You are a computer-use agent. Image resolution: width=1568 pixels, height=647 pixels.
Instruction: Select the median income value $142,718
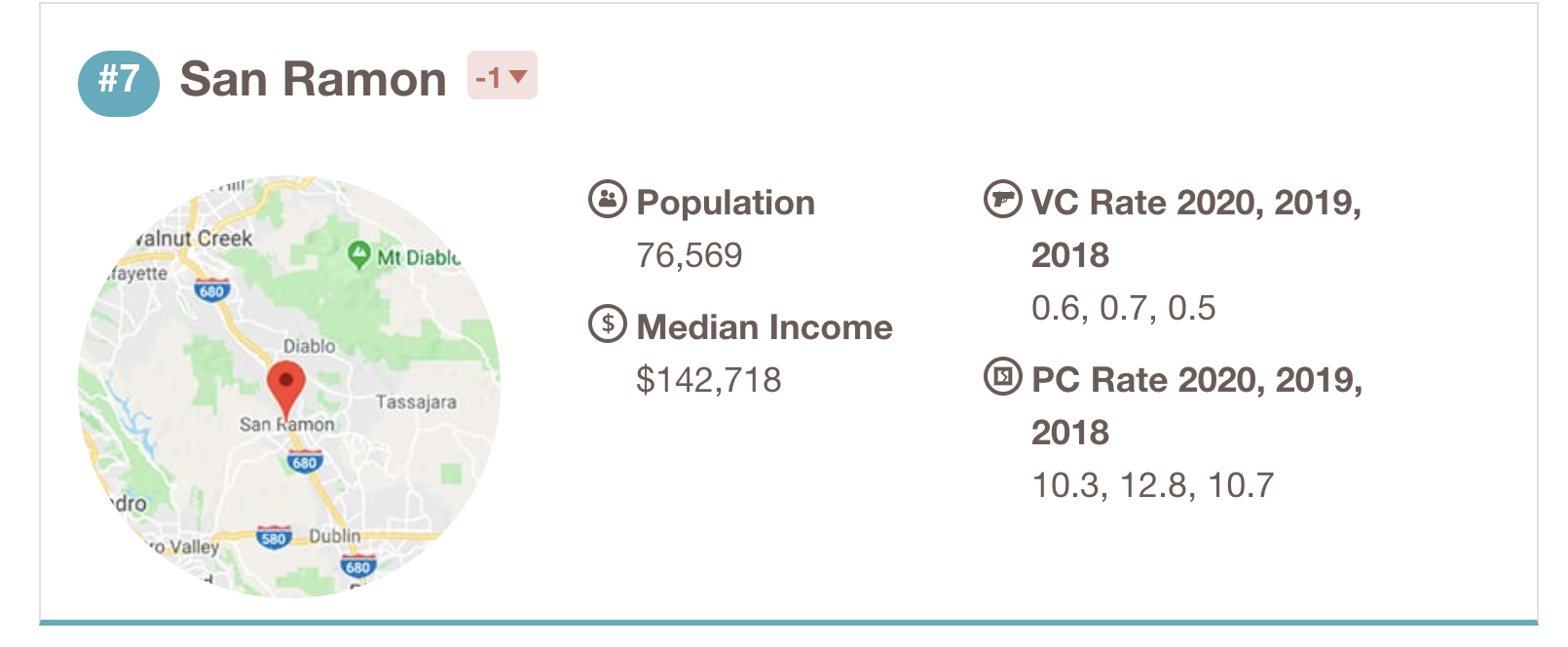(x=709, y=379)
